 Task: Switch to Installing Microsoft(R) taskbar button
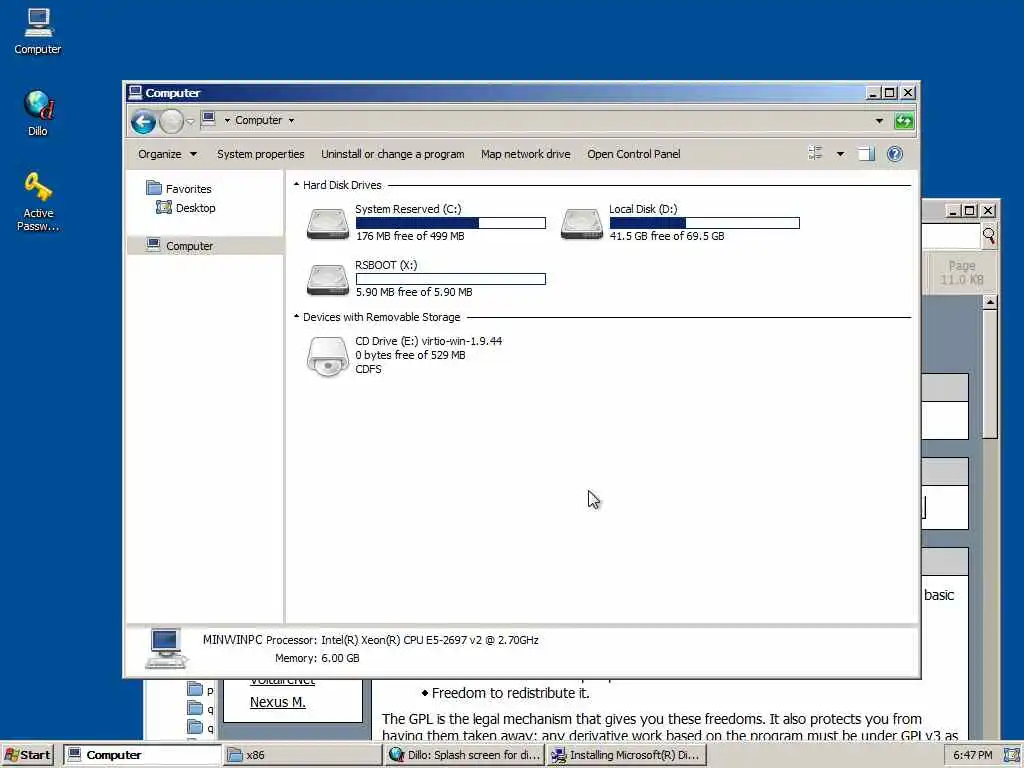[626, 755]
